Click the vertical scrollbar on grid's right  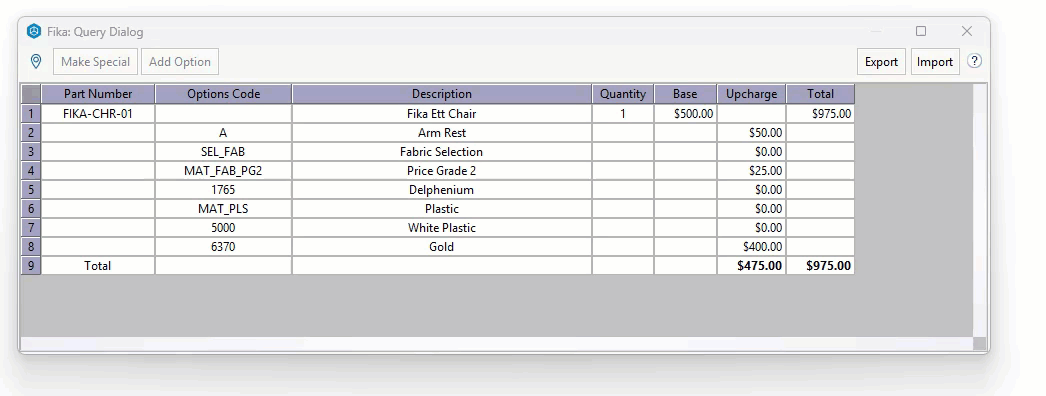pos(979,210)
